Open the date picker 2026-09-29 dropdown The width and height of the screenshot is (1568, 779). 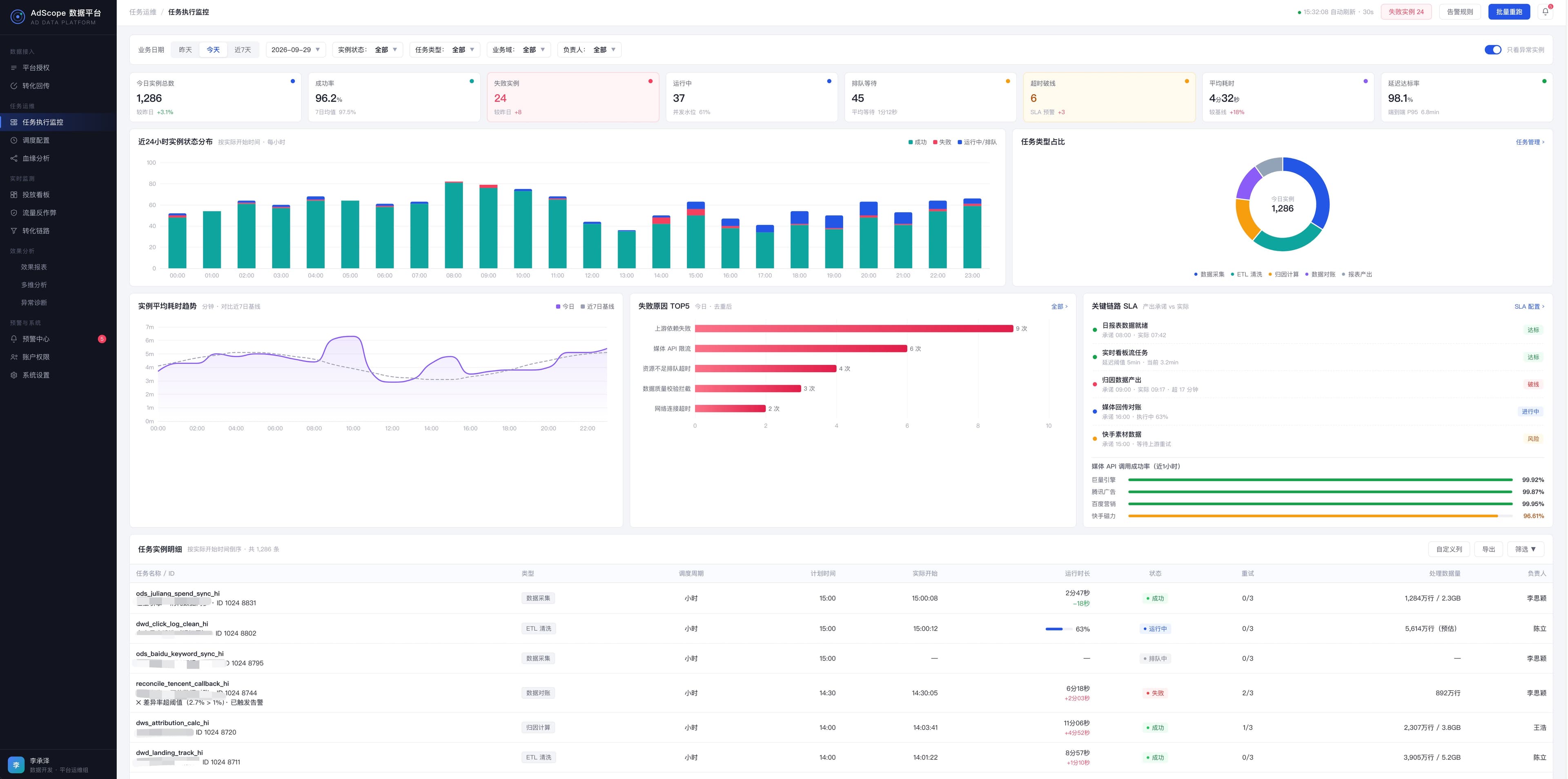(x=295, y=50)
